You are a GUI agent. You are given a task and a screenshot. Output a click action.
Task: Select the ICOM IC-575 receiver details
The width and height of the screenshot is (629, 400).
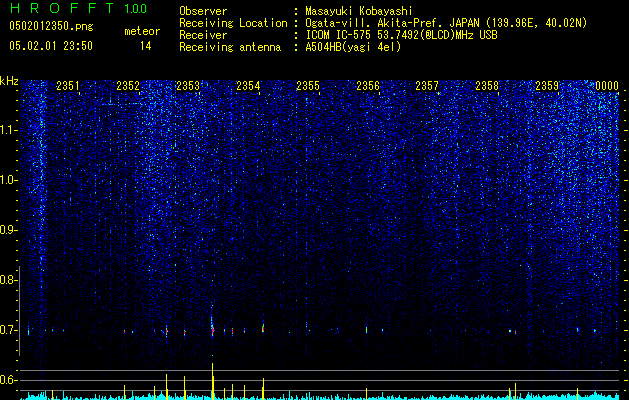(401, 35)
